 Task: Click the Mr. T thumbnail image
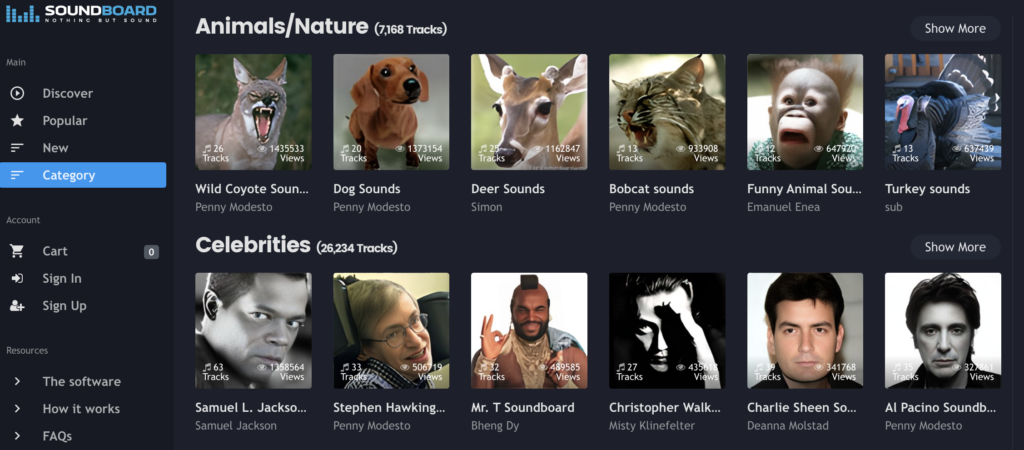tap(529, 330)
